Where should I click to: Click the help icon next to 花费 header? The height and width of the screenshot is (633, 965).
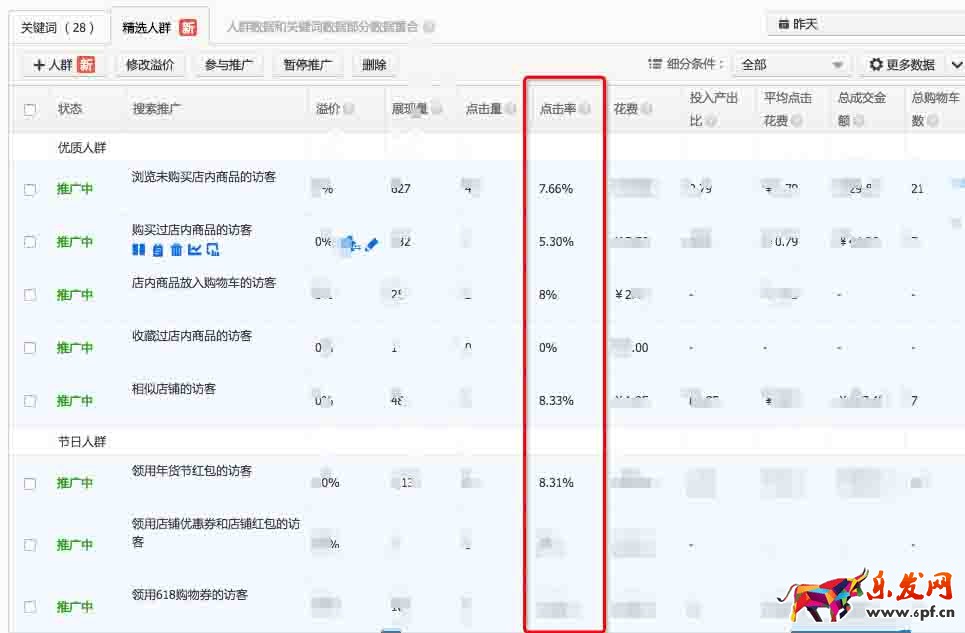647,109
